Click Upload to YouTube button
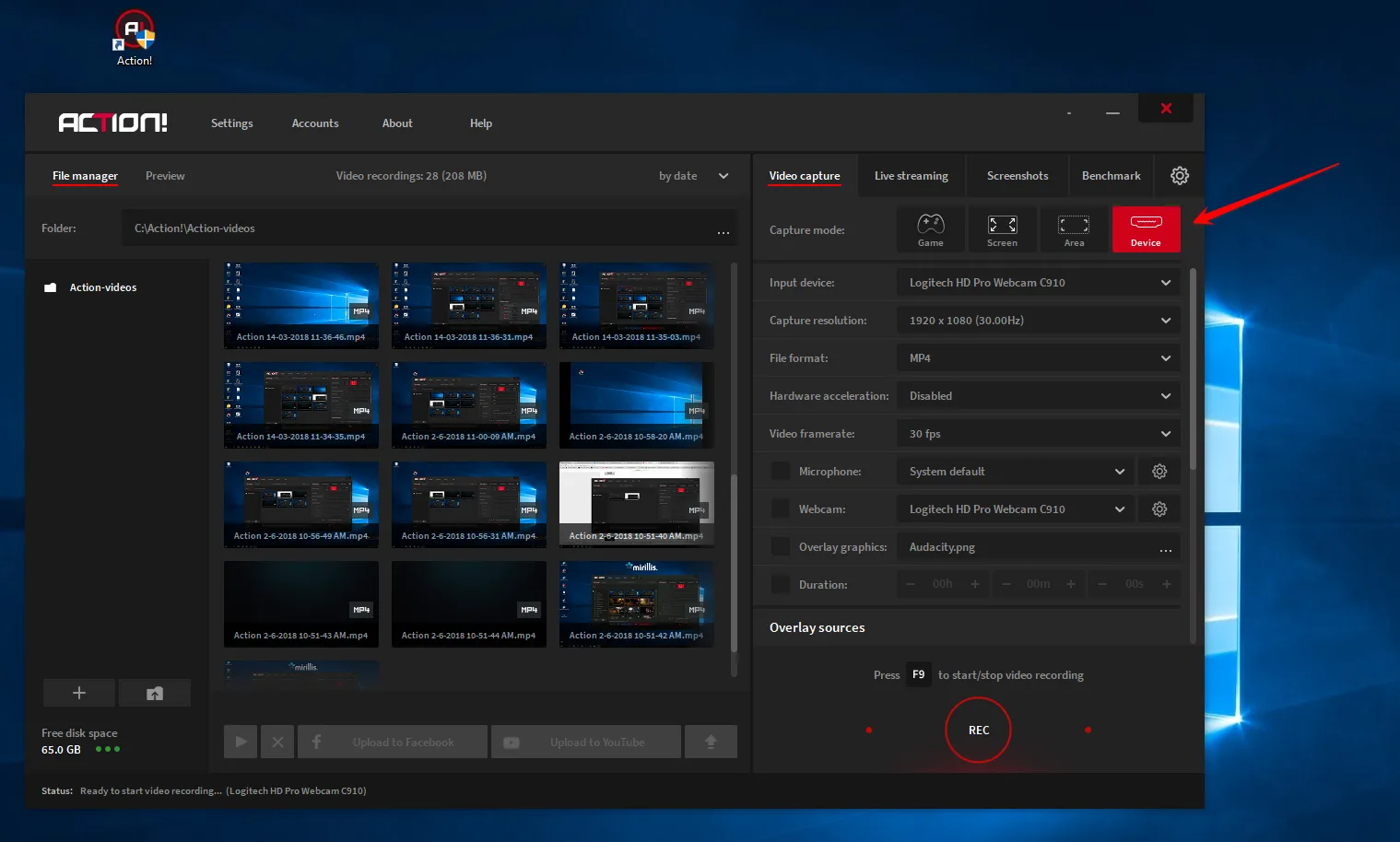The height and width of the screenshot is (842, 1400). 586,742
